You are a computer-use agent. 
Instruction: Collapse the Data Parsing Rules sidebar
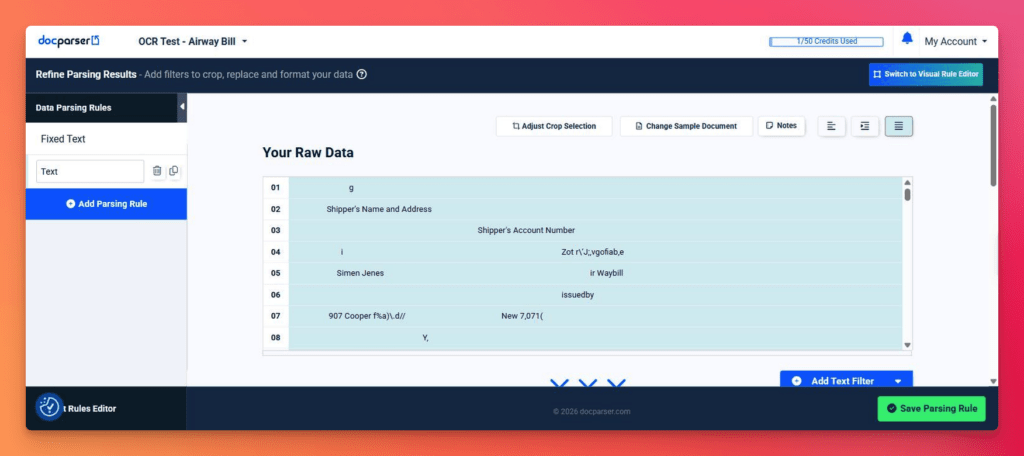click(x=182, y=107)
